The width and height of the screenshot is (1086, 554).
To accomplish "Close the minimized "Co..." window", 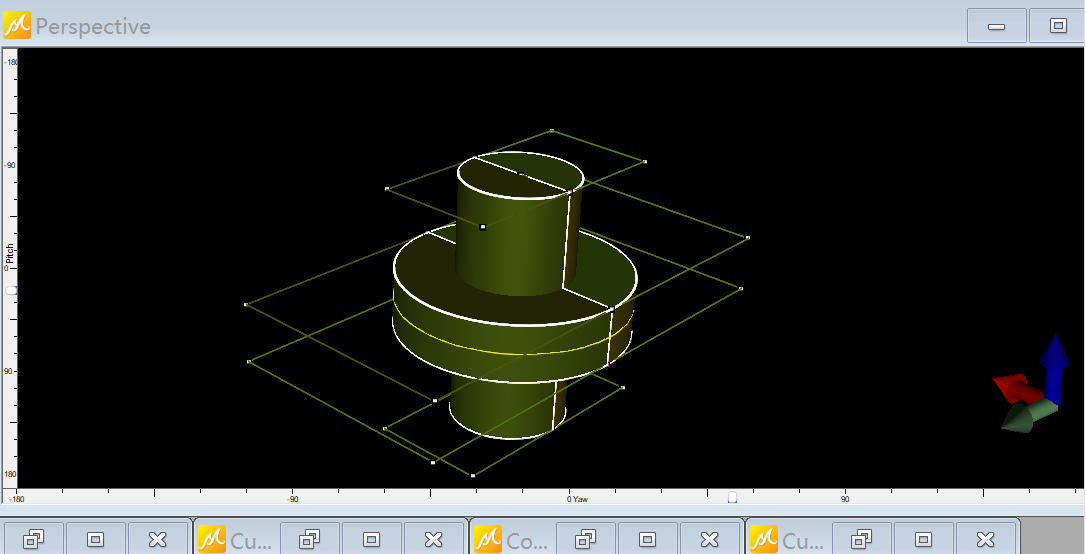I will point(709,540).
